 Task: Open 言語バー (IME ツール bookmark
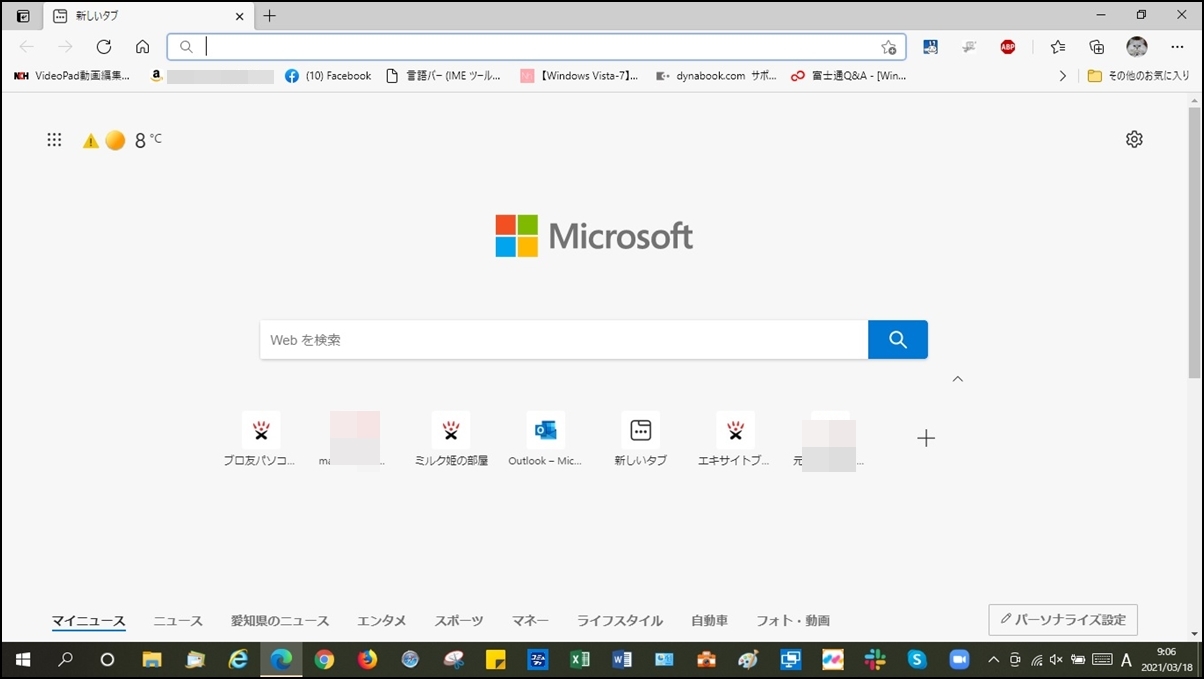click(x=442, y=76)
